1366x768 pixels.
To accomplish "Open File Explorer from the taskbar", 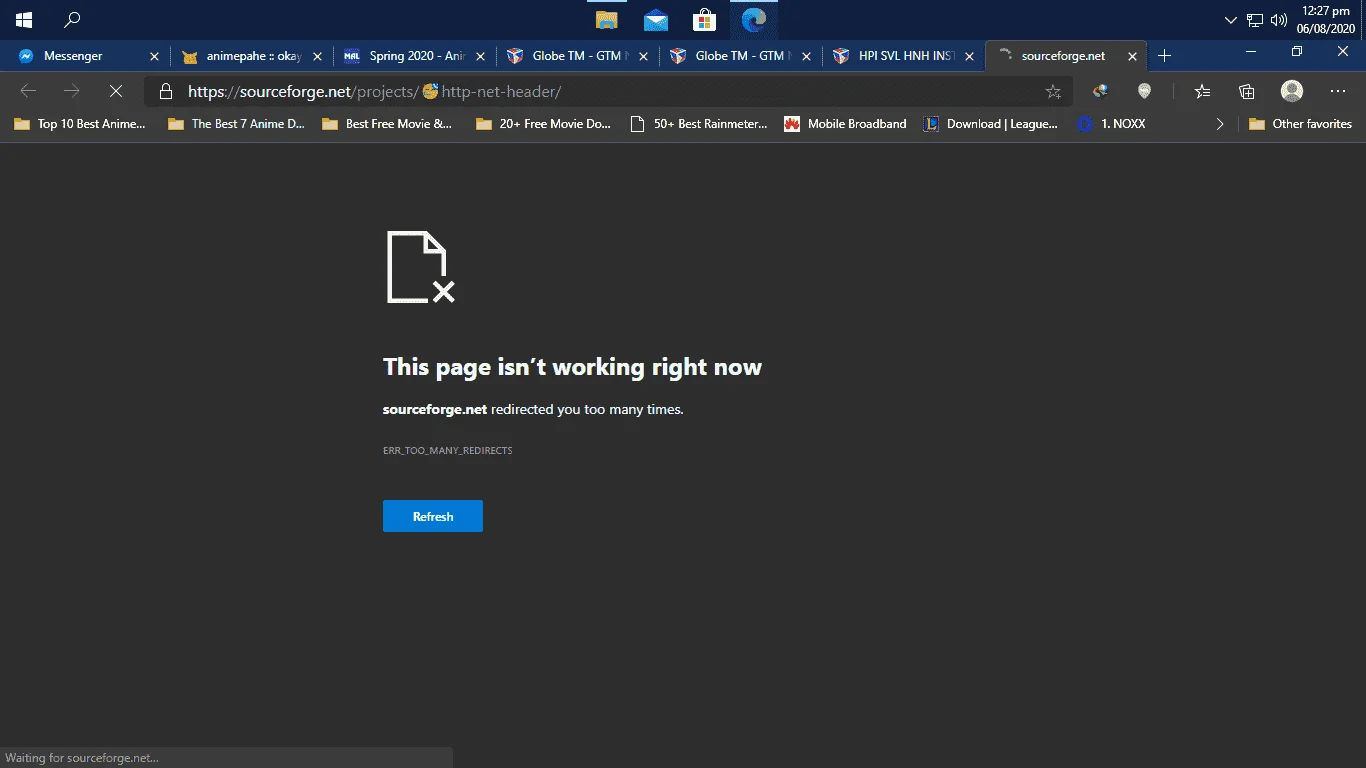I will (x=606, y=19).
